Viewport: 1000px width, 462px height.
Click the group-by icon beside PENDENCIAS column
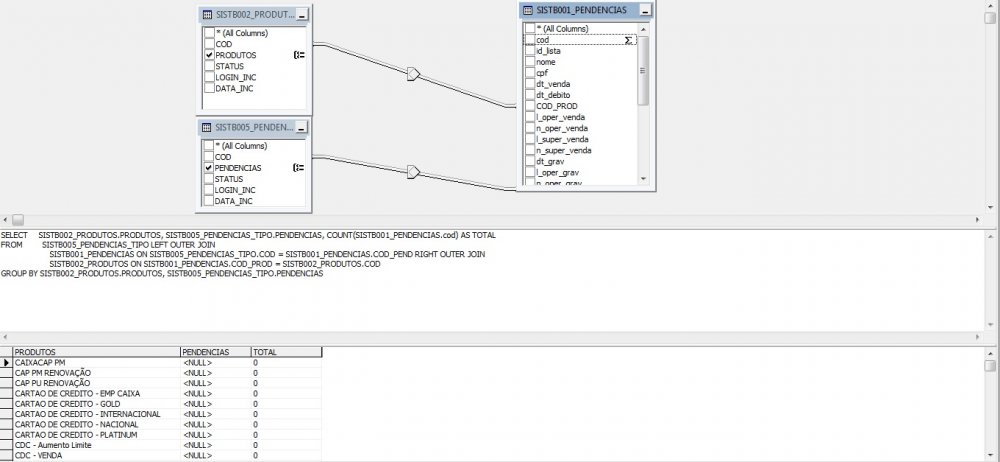[299, 168]
